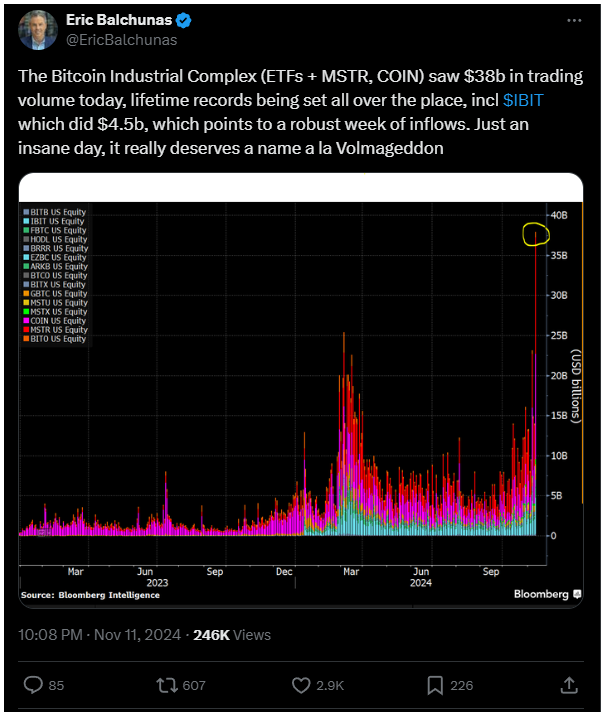Screen dimensions: 605x716
Task: Click the reply speech bubble icon
Action: click(33, 685)
